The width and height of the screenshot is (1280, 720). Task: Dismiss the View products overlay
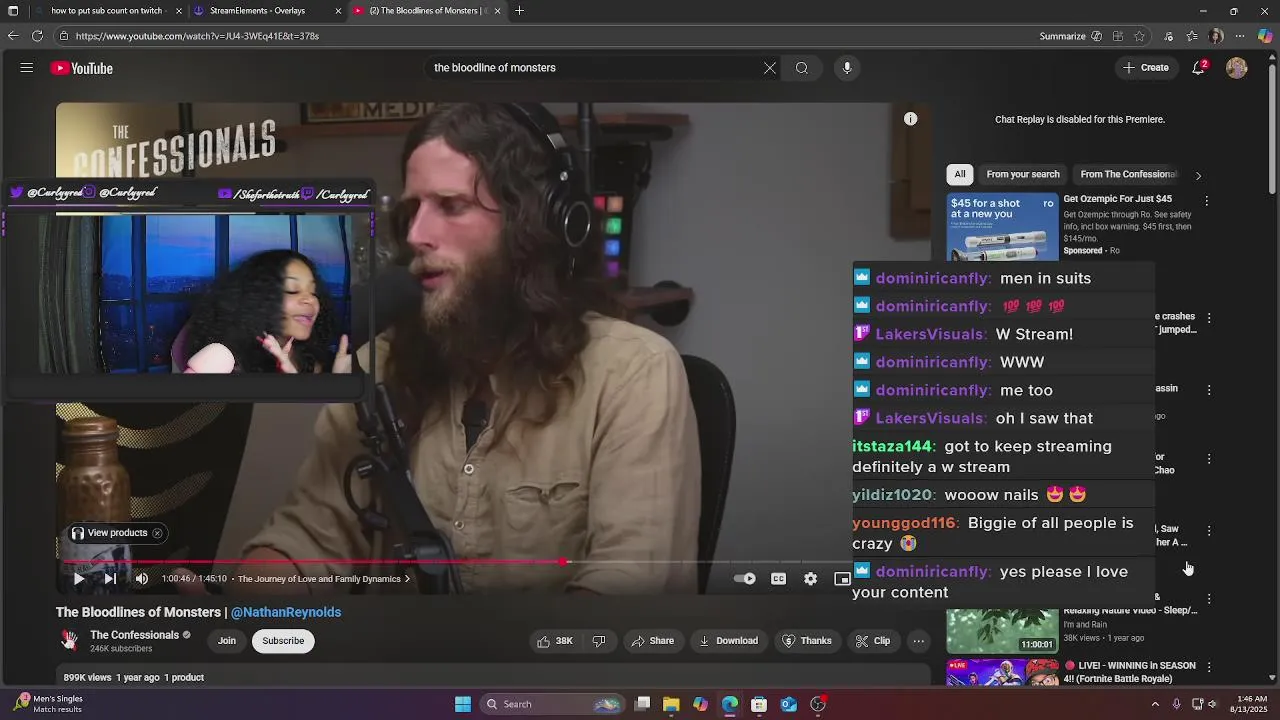(157, 533)
